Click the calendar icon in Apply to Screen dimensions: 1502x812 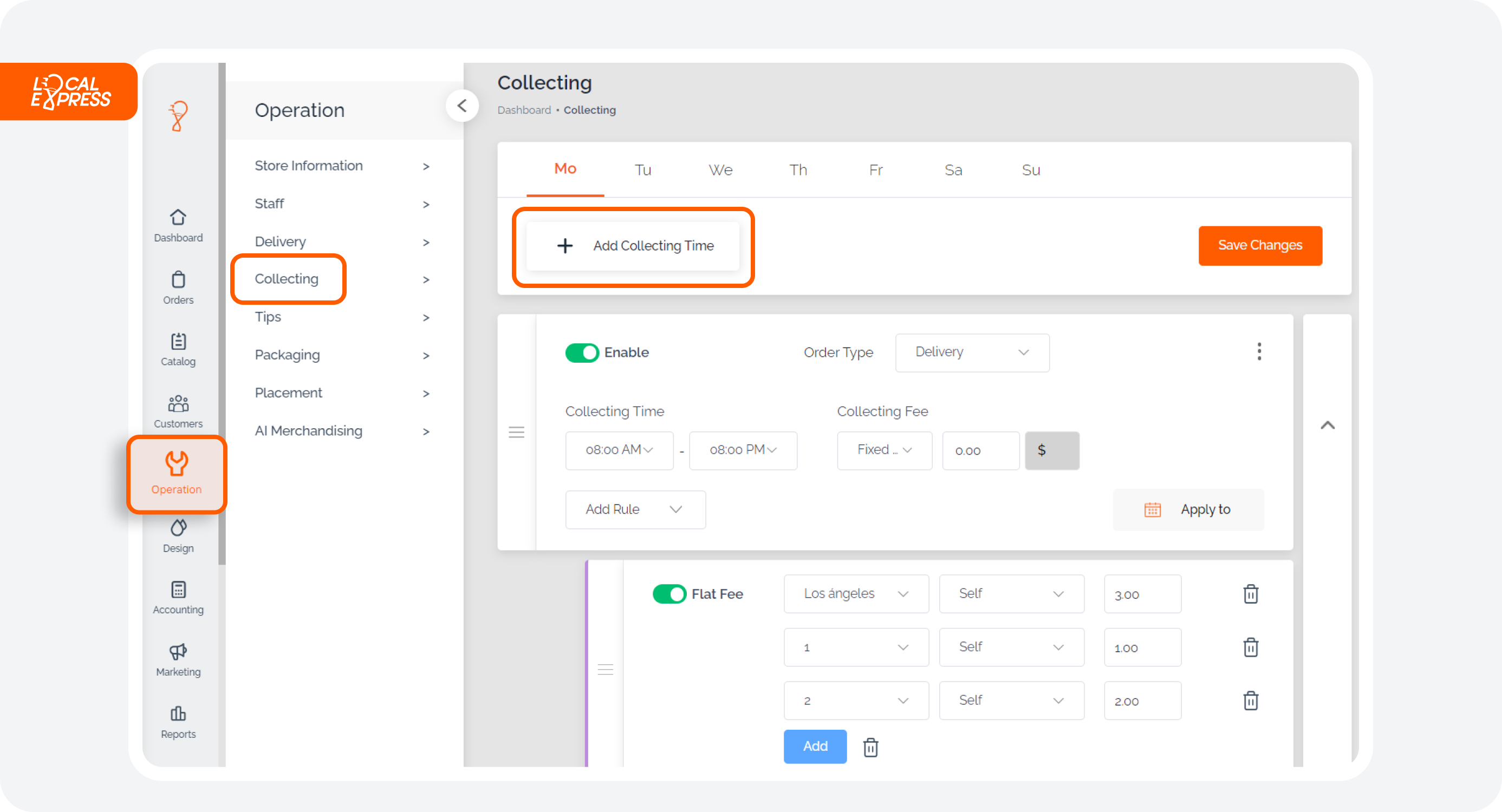click(1152, 509)
